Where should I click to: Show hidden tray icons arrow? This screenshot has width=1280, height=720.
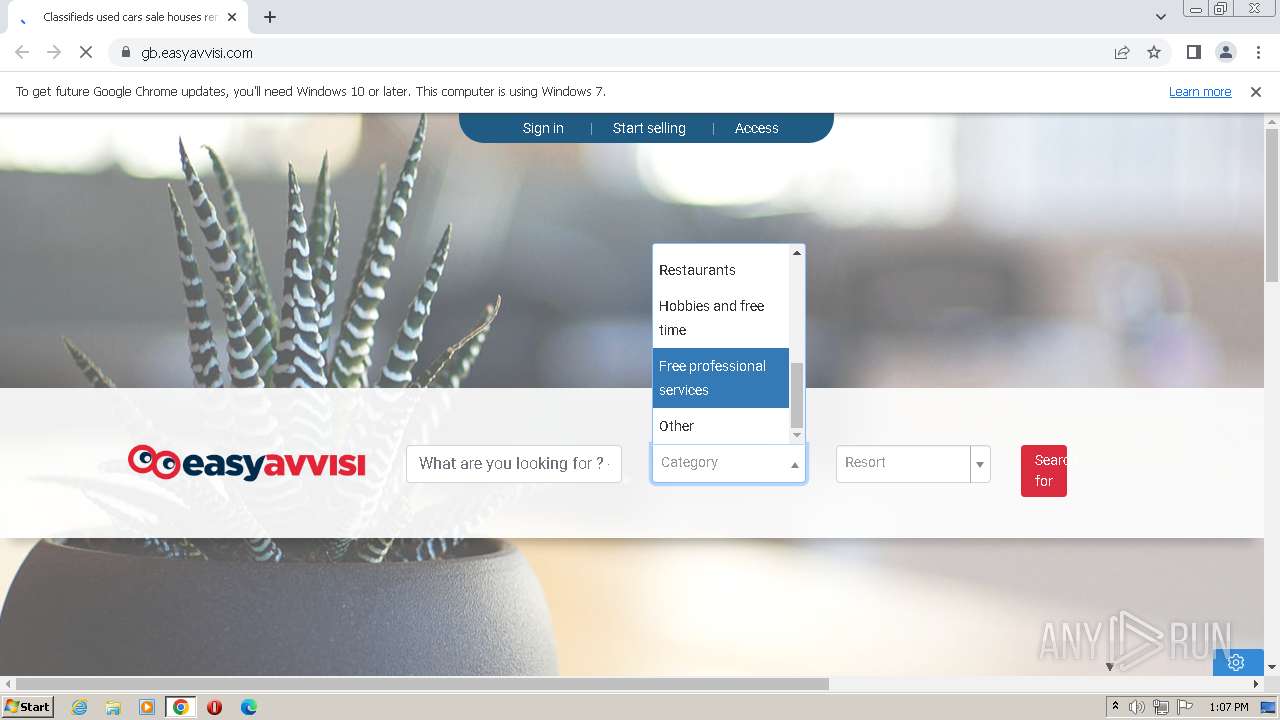[1115, 707]
